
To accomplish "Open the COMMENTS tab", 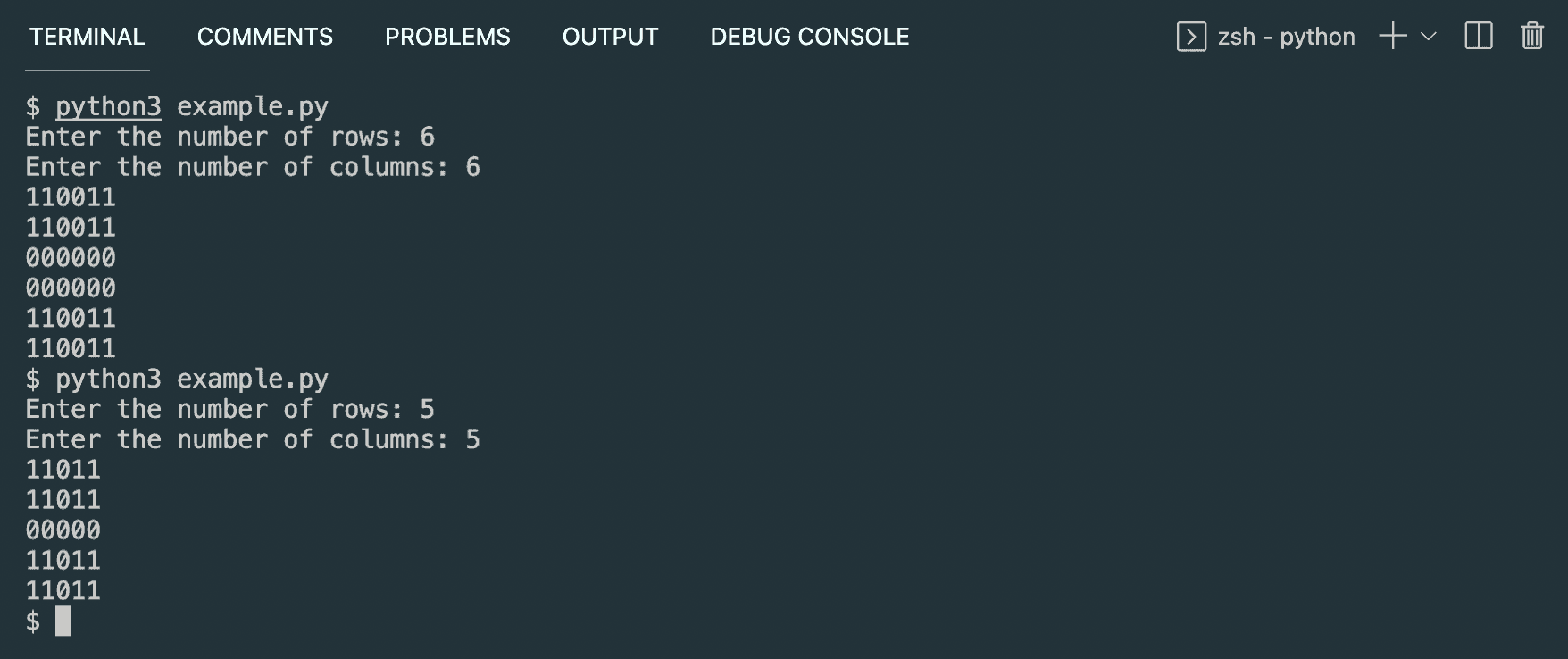I will 264,37.
